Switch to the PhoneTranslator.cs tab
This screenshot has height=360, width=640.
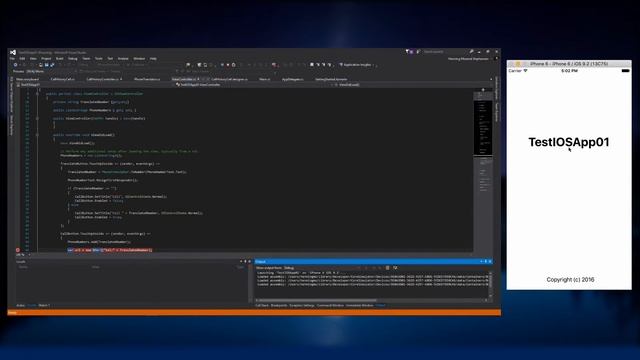pyautogui.click(x=147, y=79)
